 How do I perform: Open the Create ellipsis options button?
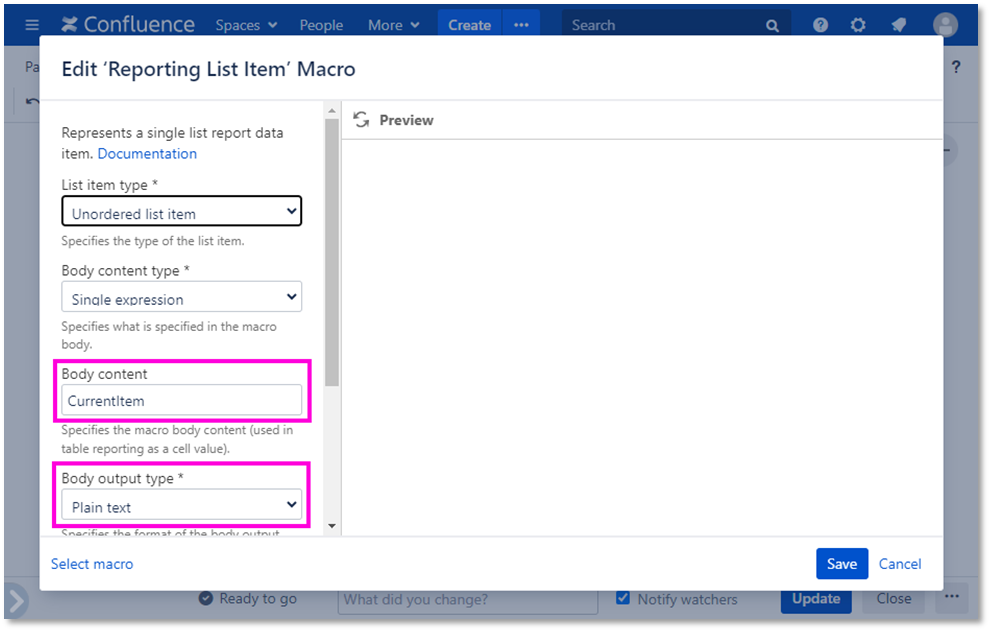coord(521,25)
